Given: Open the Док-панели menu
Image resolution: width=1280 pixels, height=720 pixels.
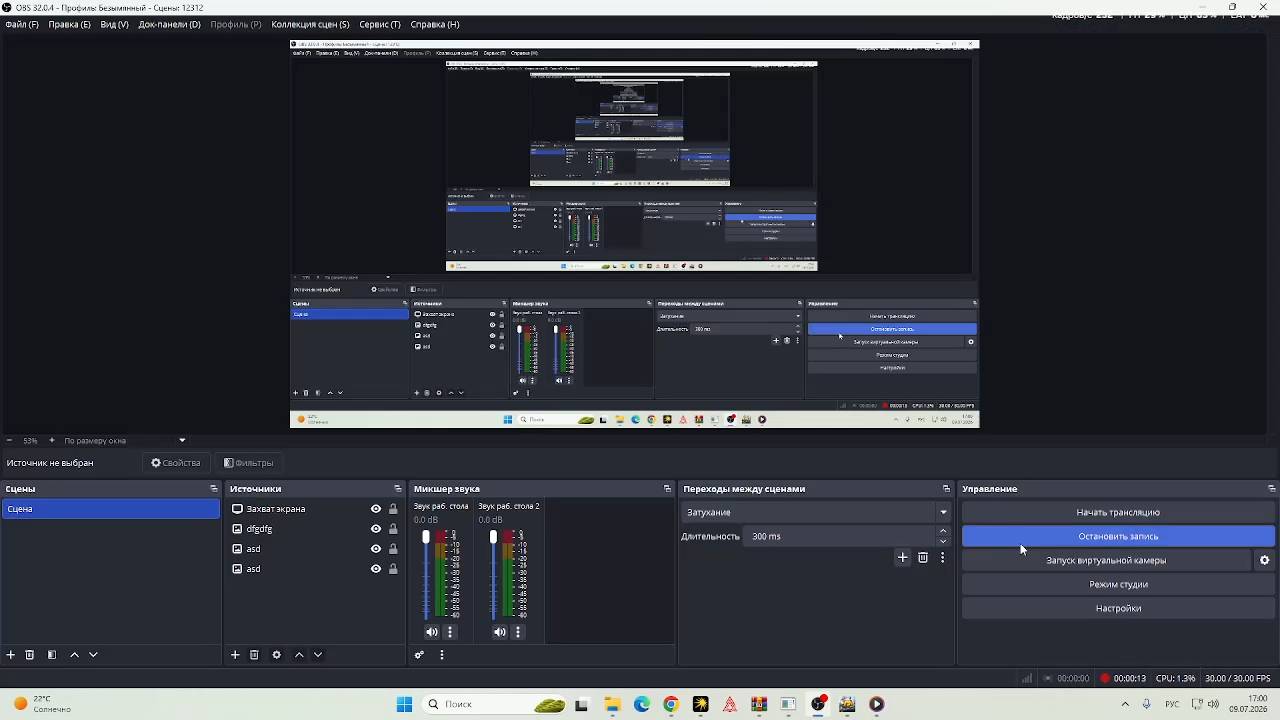Looking at the screenshot, I should 169,24.
